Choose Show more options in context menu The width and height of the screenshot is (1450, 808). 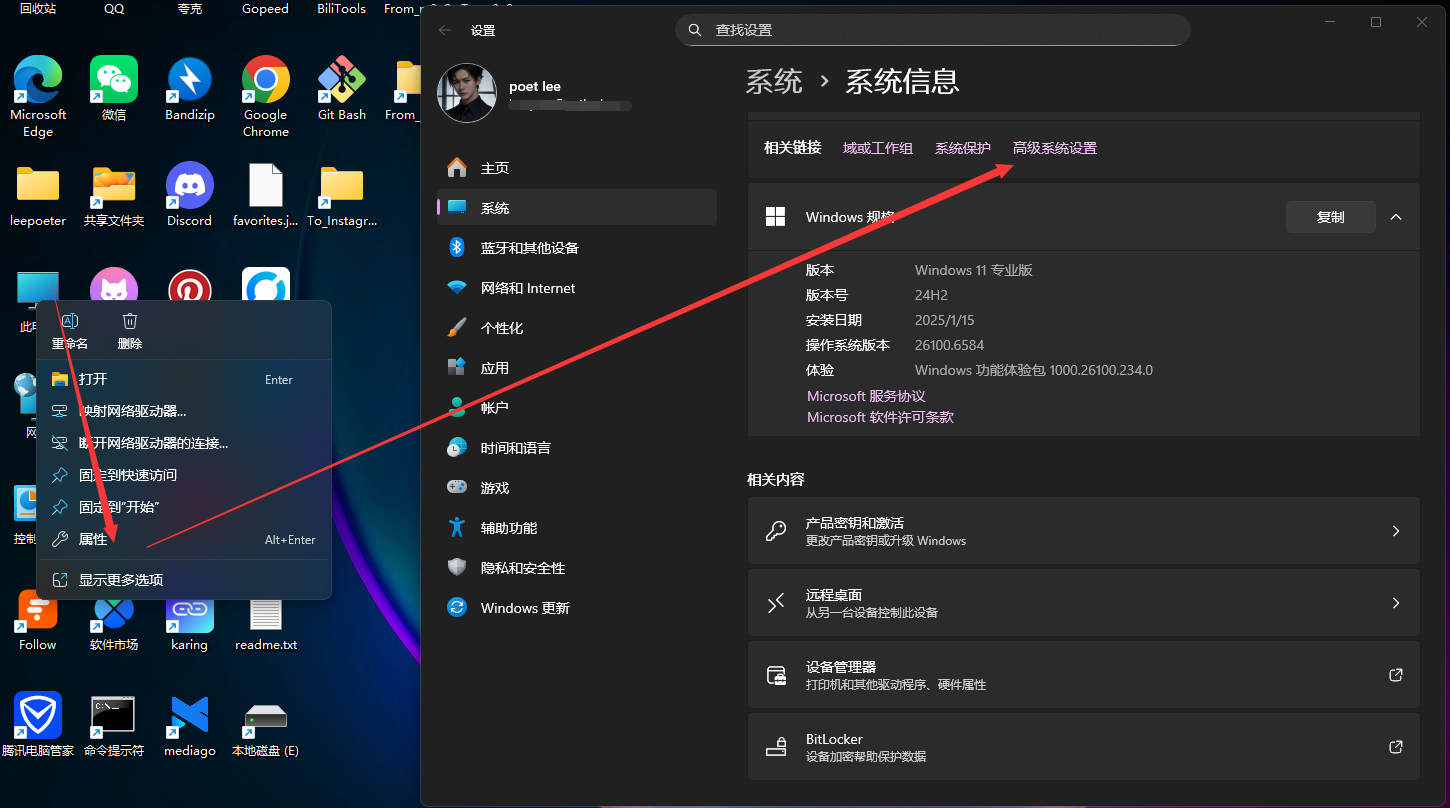pyautogui.click(x=121, y=580)
